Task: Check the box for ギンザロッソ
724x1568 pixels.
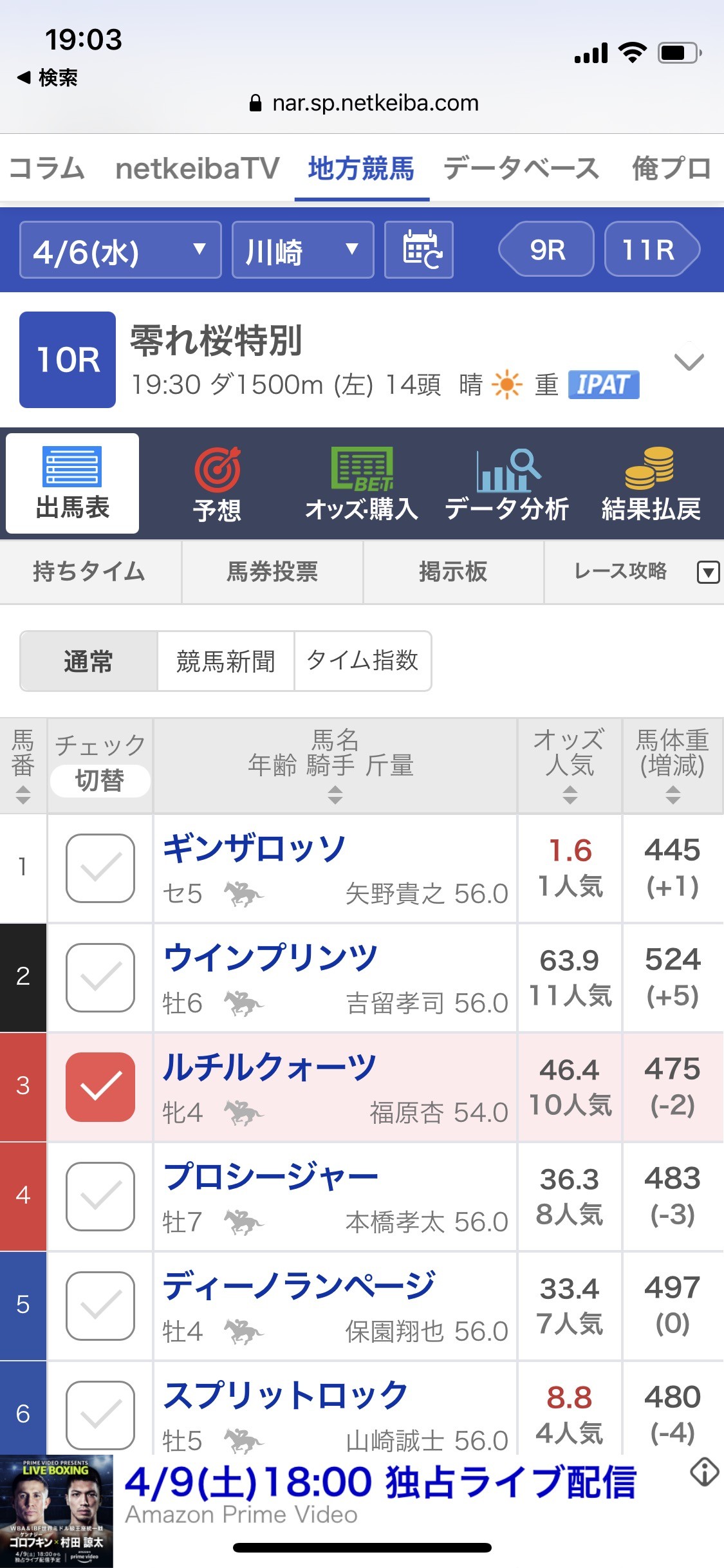Action: click(100, 868)
